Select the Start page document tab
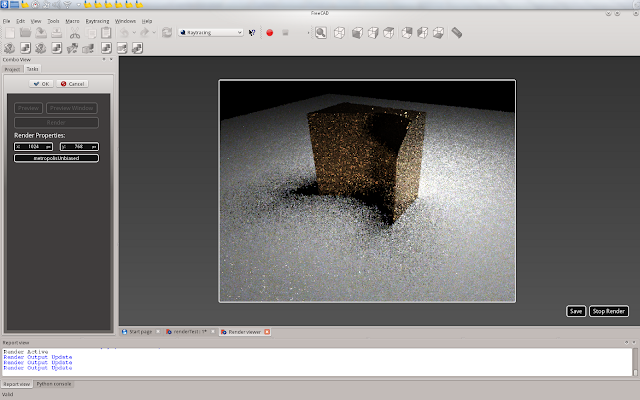Screen dimensions: 640x400 point(140,331)
